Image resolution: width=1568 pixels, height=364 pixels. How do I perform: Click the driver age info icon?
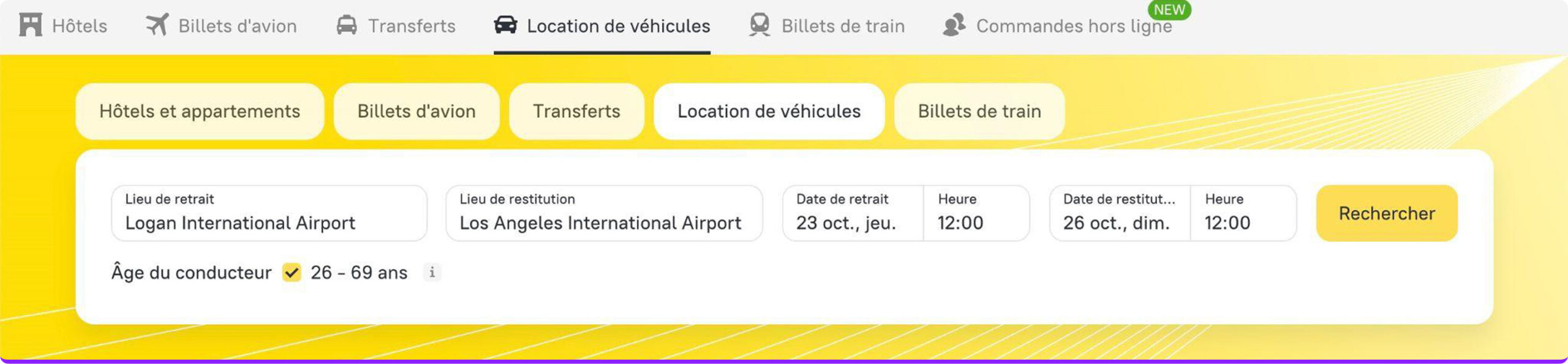pos(432,272)
